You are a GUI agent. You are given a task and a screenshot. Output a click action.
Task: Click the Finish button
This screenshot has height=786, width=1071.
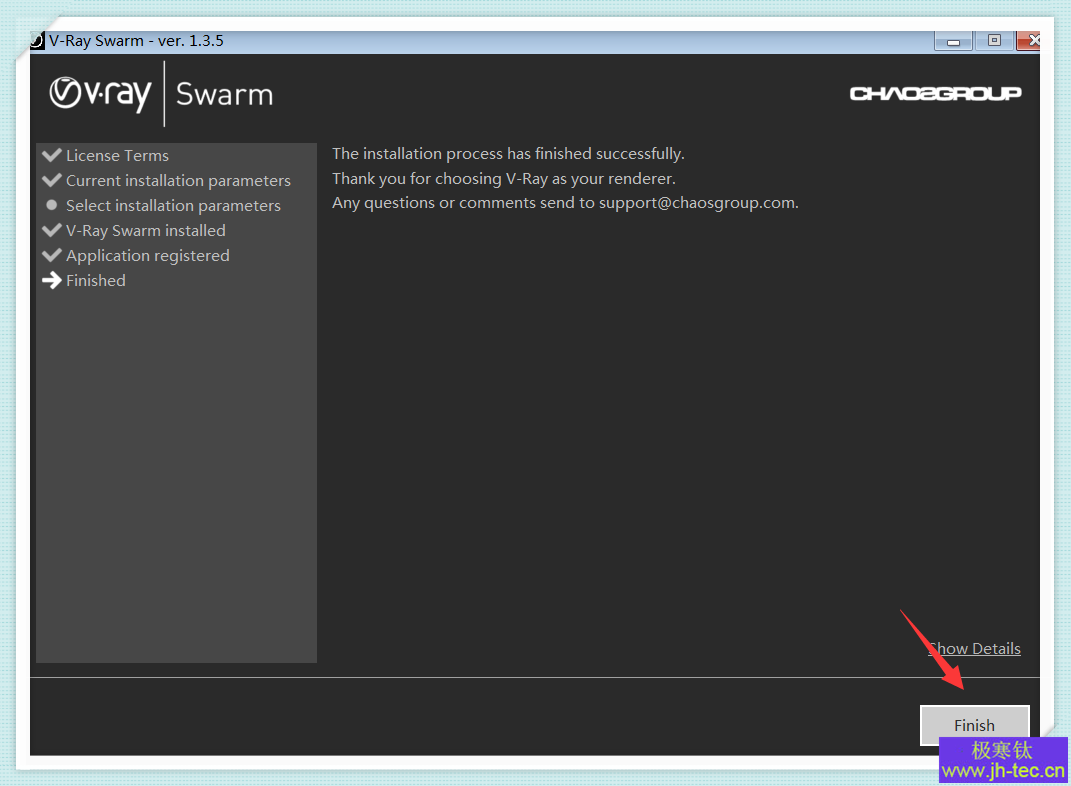[974, 725]
